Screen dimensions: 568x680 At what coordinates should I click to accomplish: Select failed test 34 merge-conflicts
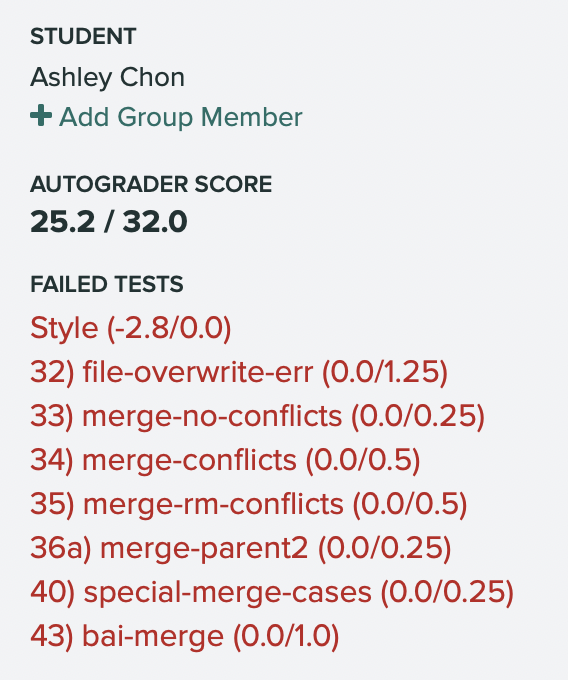click(225, 460)
